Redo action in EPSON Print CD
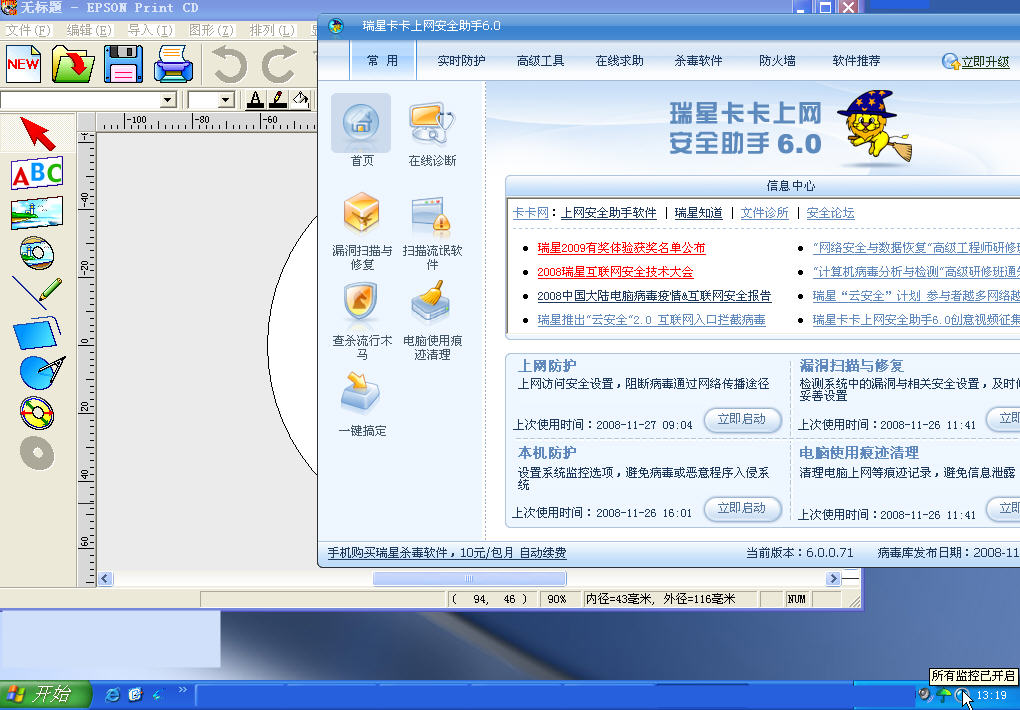Image resolution: width=1020 pixels, height=710 pixels. tap(279, 64)
